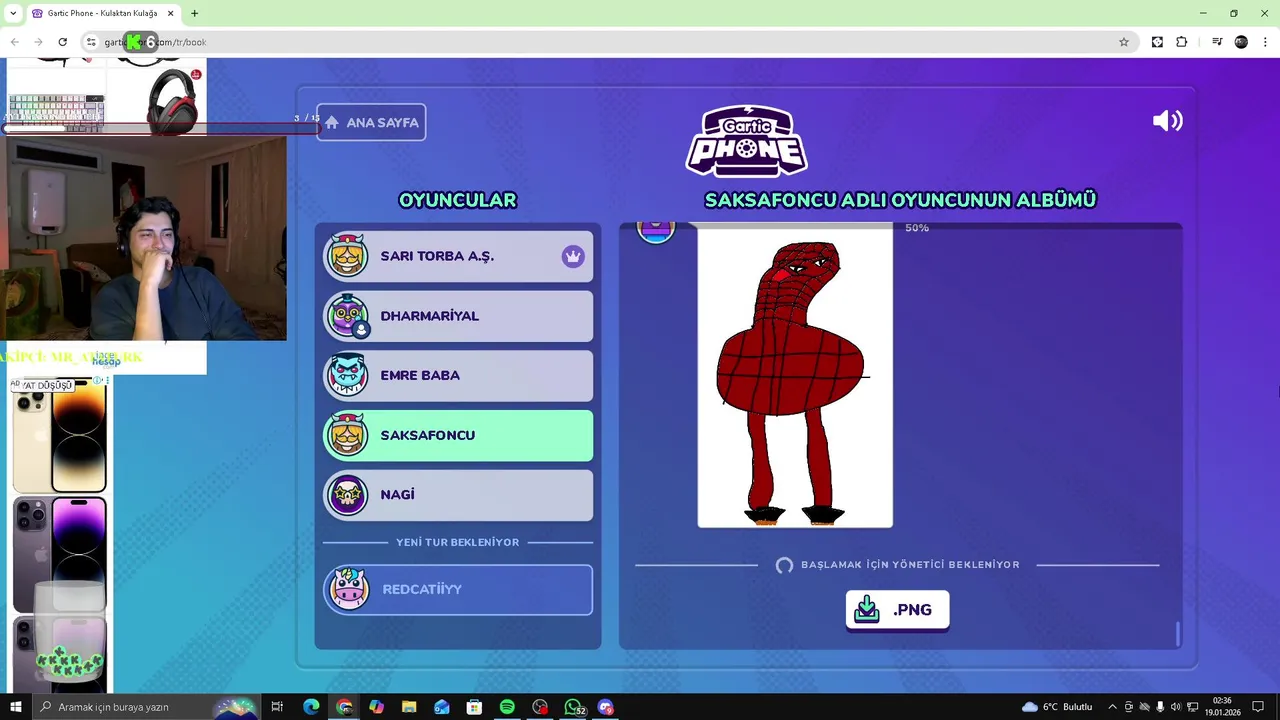Click EMRE BABA's blue monster avatar
Image resolution: width=1280 pixels, height=720 pixels.
[348, 375]
